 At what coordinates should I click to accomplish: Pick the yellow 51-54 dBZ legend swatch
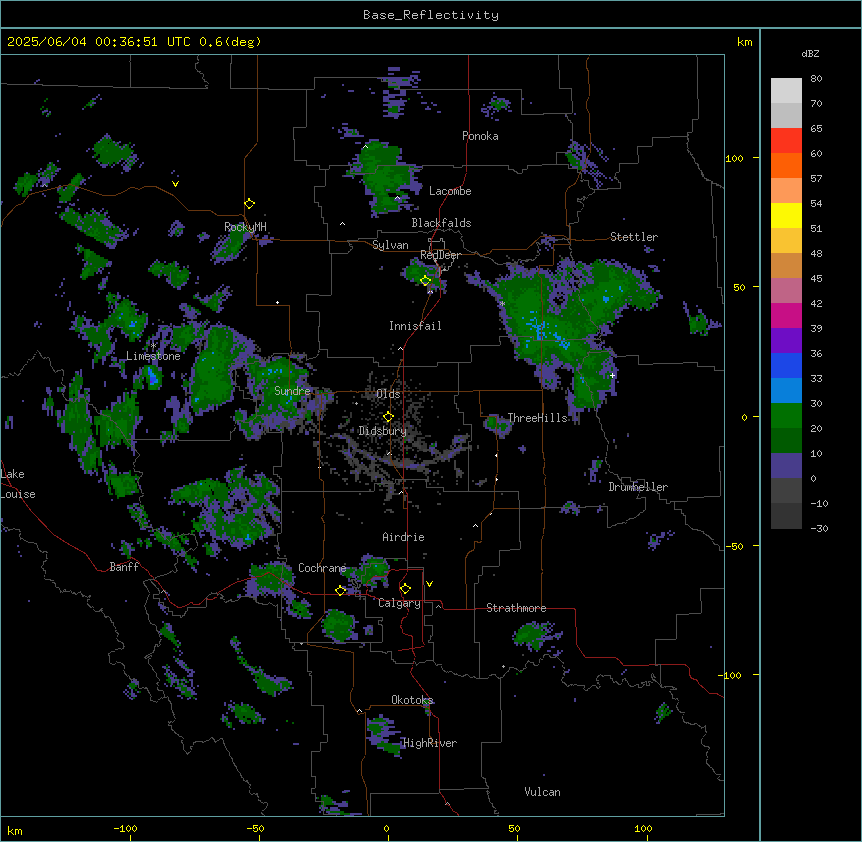coord(786,216)
